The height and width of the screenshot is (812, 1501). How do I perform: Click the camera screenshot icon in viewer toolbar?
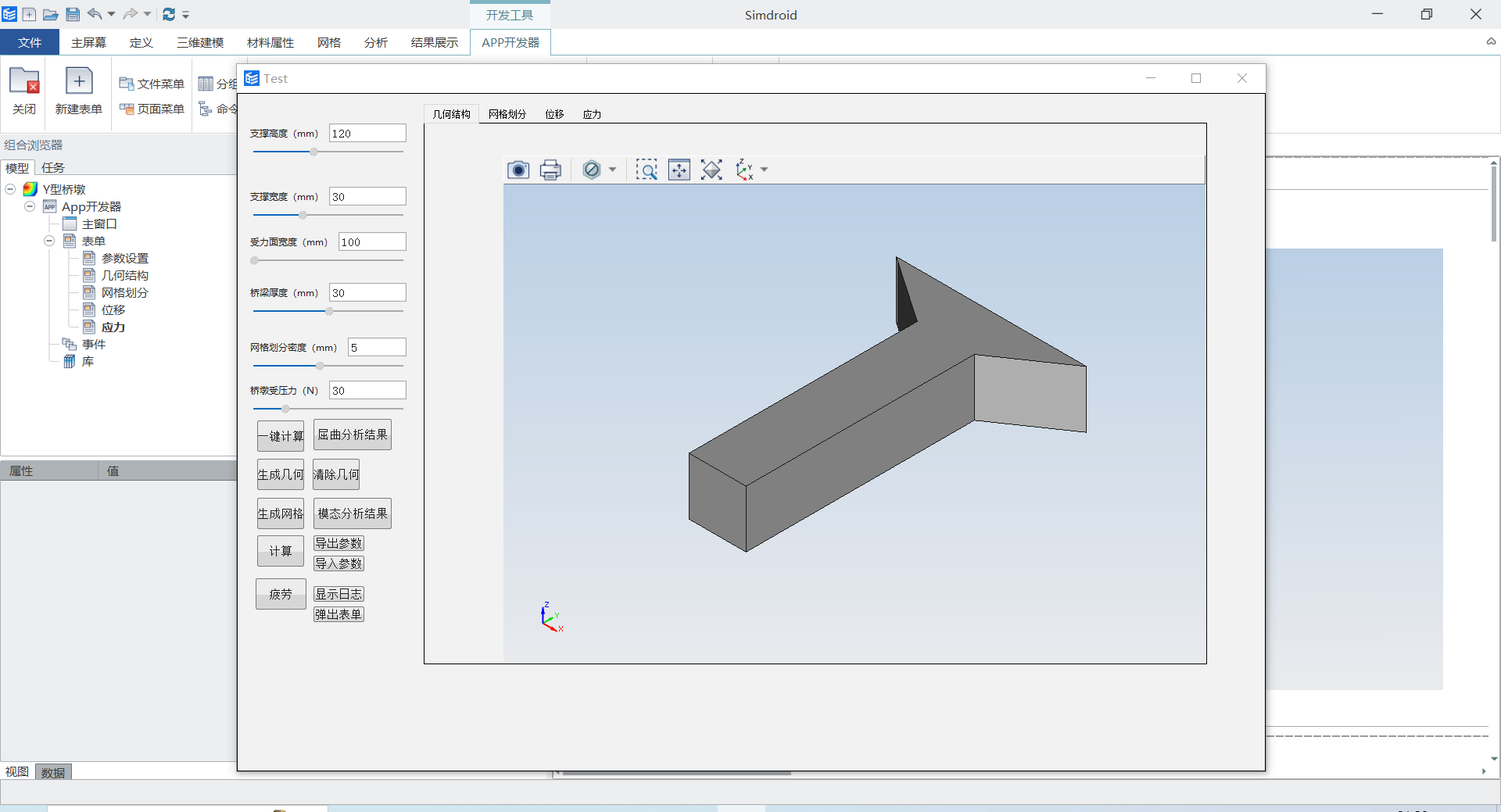tap(518, 170)
